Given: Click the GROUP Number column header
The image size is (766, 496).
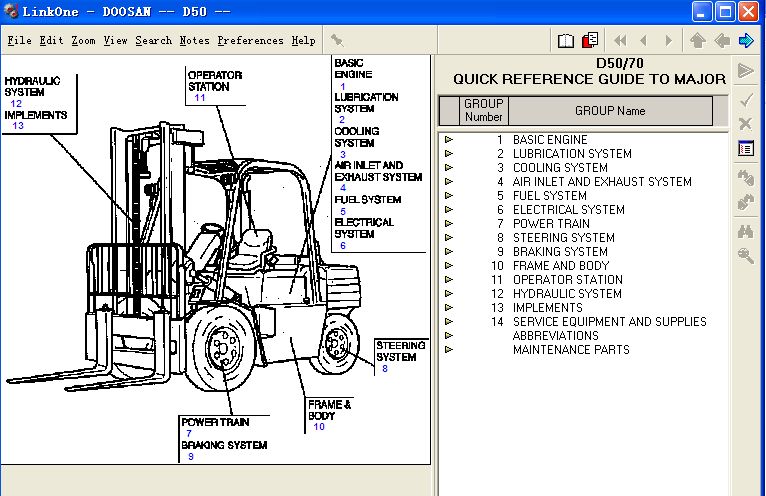Looking at the screenshot, I should pos(484,110).
